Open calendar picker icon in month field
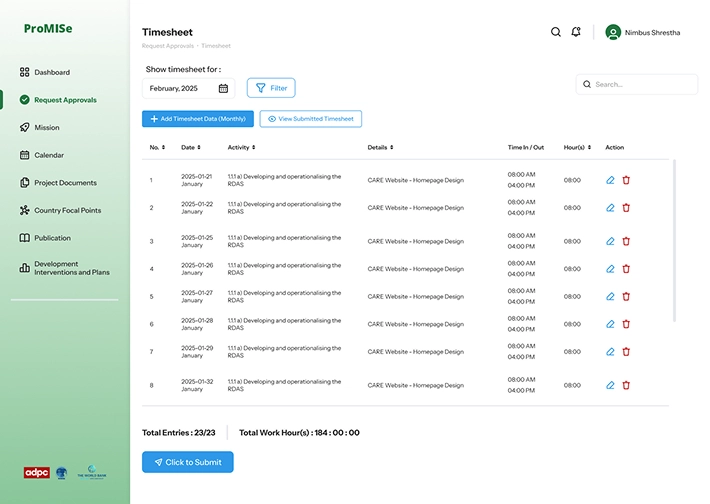The image size is (710, 504). click(223, 88)
